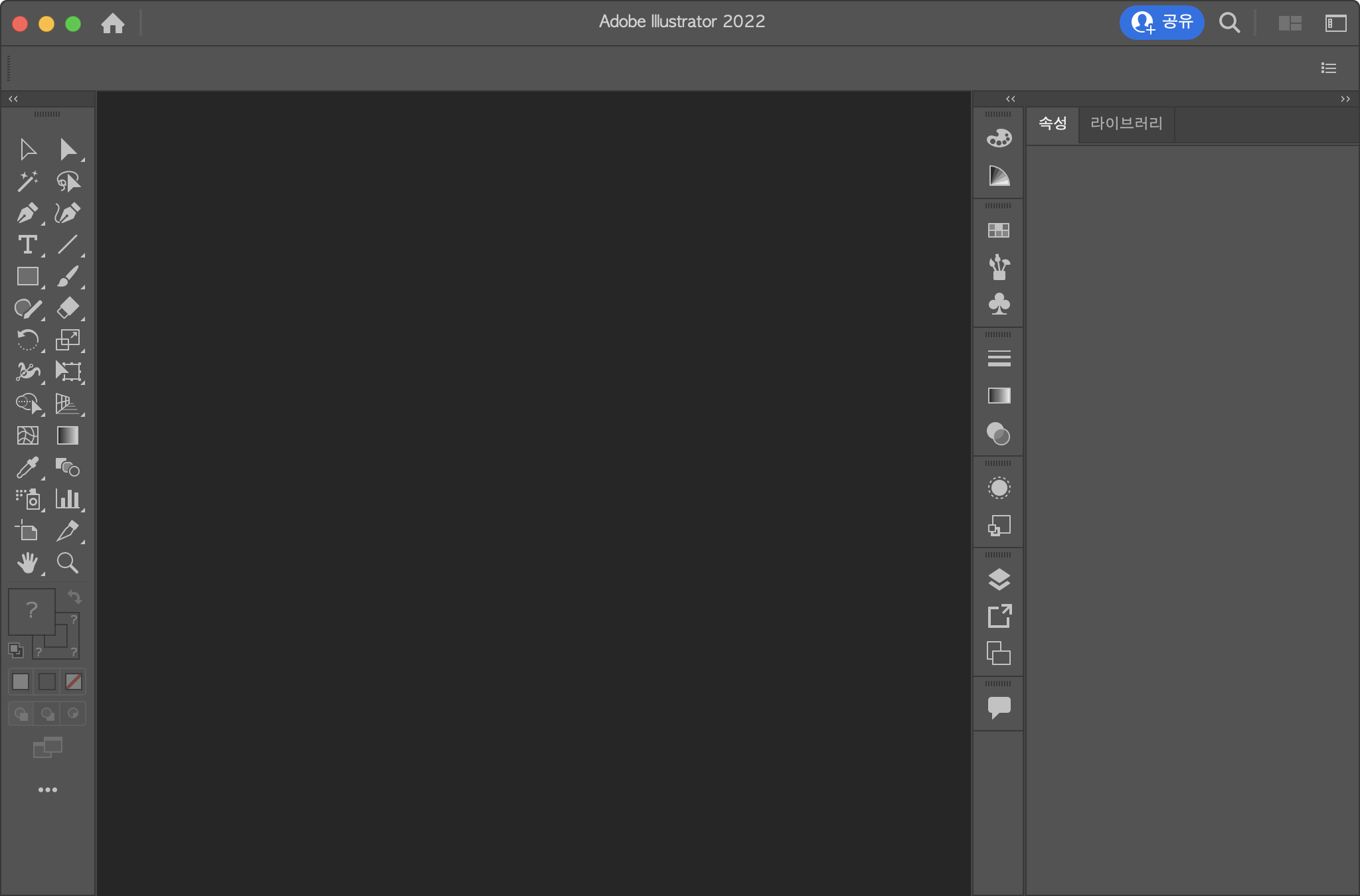Image resolution: width=1360 pixels, height=896 pixels.
Task: Click the Fill color swatch
Action: (x=31, y=611)
